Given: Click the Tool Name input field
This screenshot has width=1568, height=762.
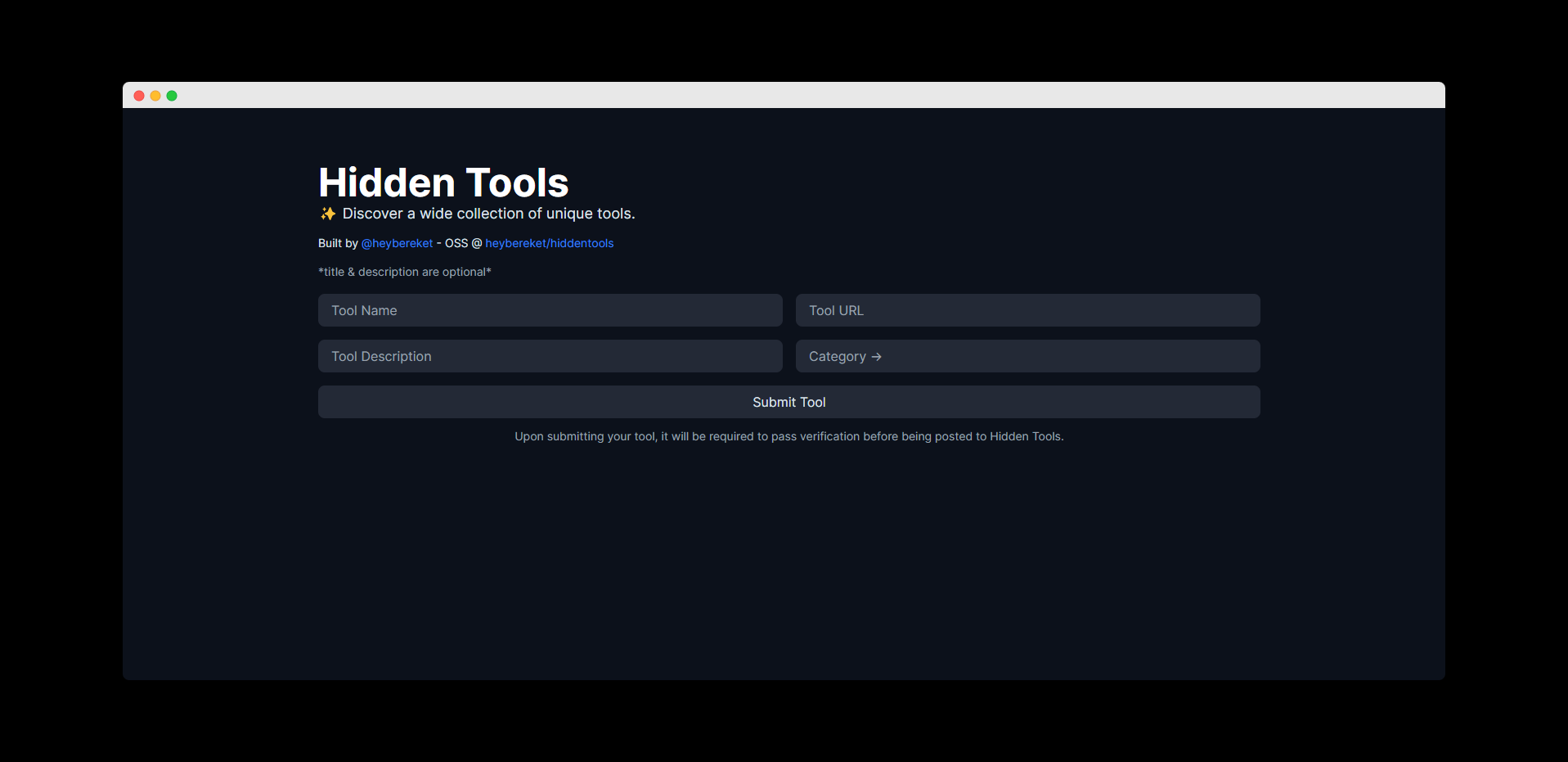Looking at the screenshot, I should point(549,310).
